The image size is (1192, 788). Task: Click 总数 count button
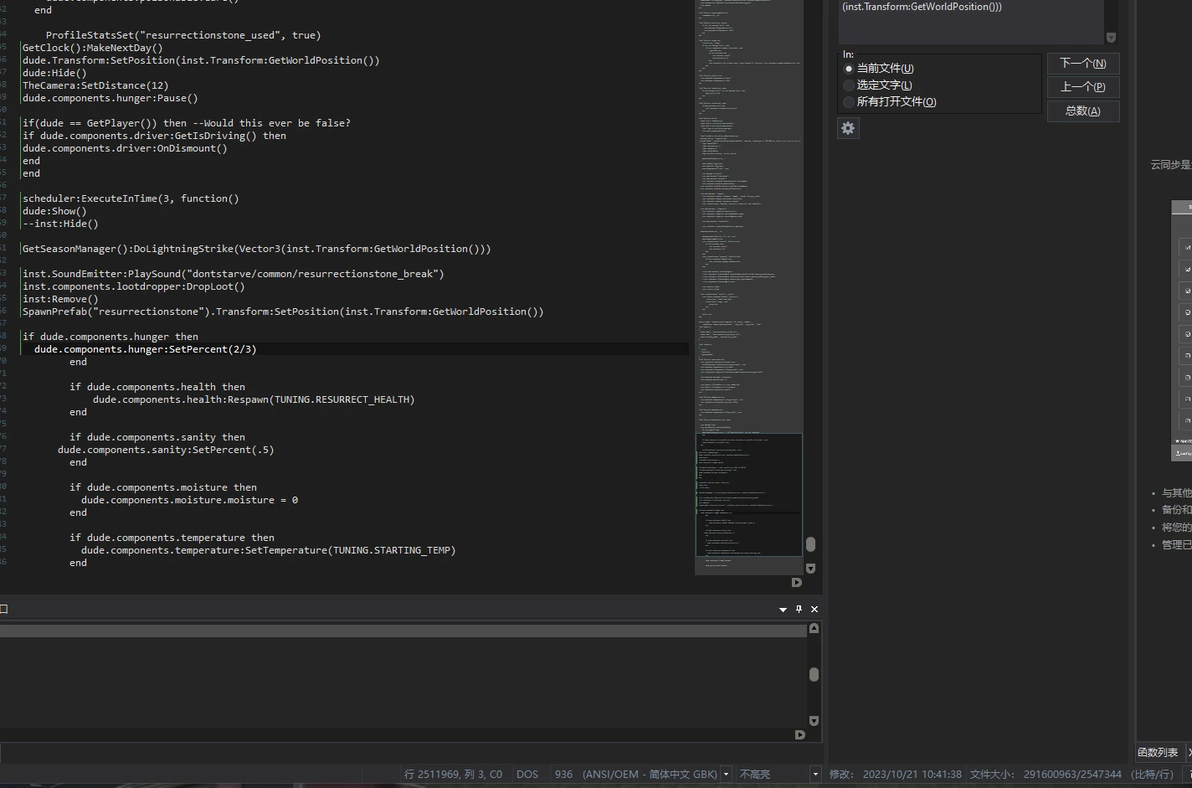pos(1083,111)
